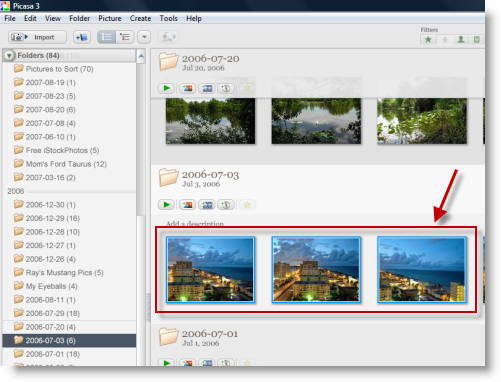Select the 2006-12-28 (10) folder

coord(69,232)
